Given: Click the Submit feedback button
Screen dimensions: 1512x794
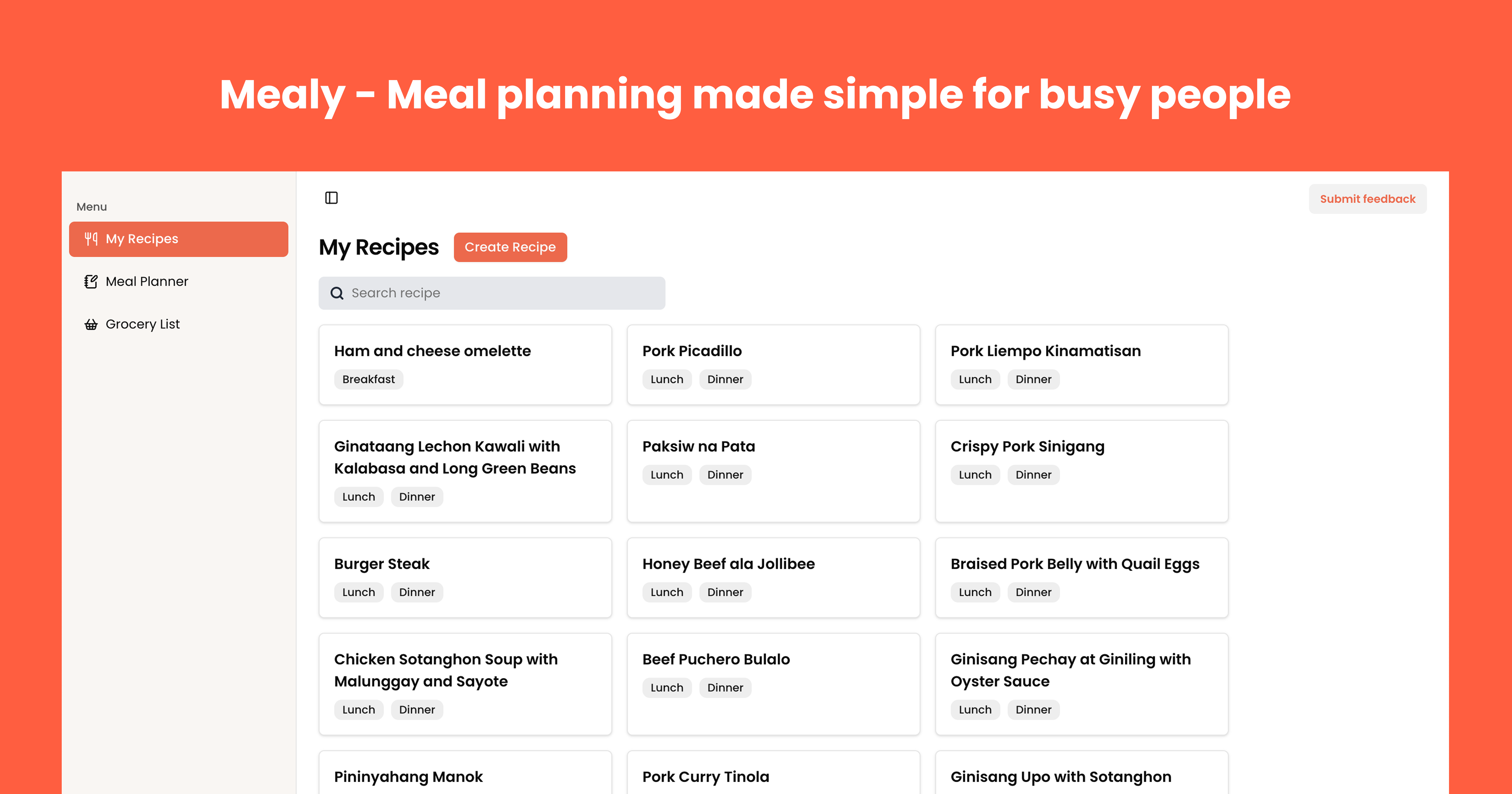Looking at the screenshot, I should [x=1368, y=198].
